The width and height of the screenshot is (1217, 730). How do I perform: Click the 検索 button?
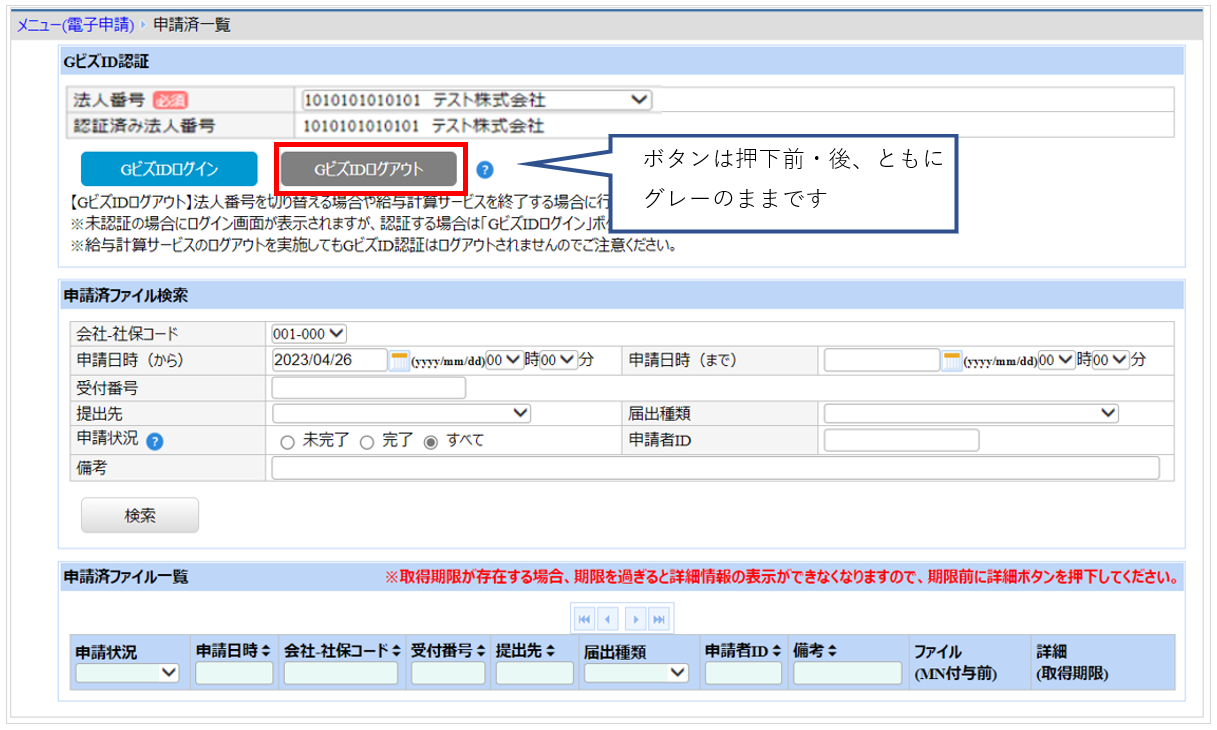pyautogui.click(x=140, y=516)
